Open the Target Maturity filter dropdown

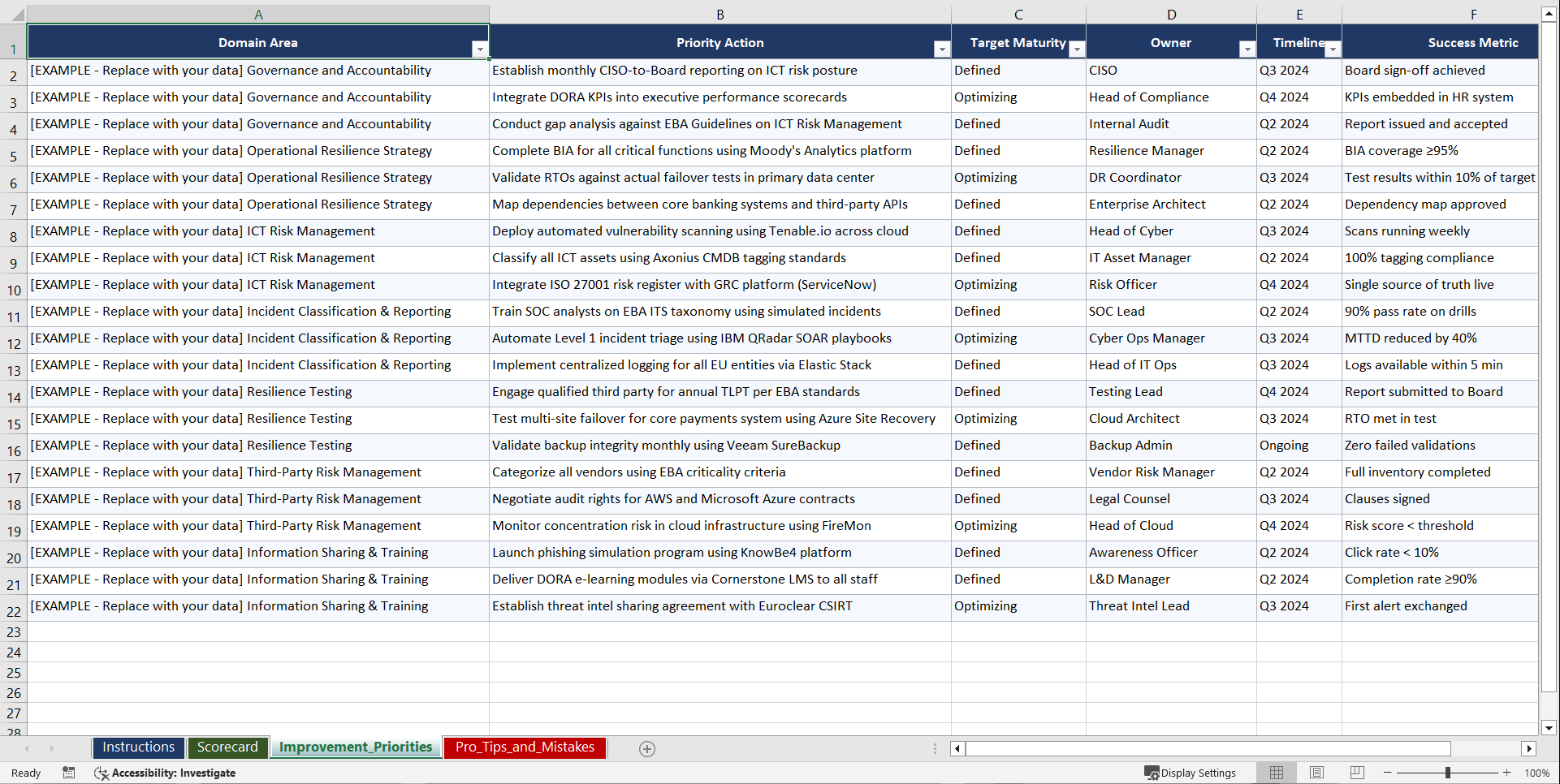click(x=1078, y=50)
